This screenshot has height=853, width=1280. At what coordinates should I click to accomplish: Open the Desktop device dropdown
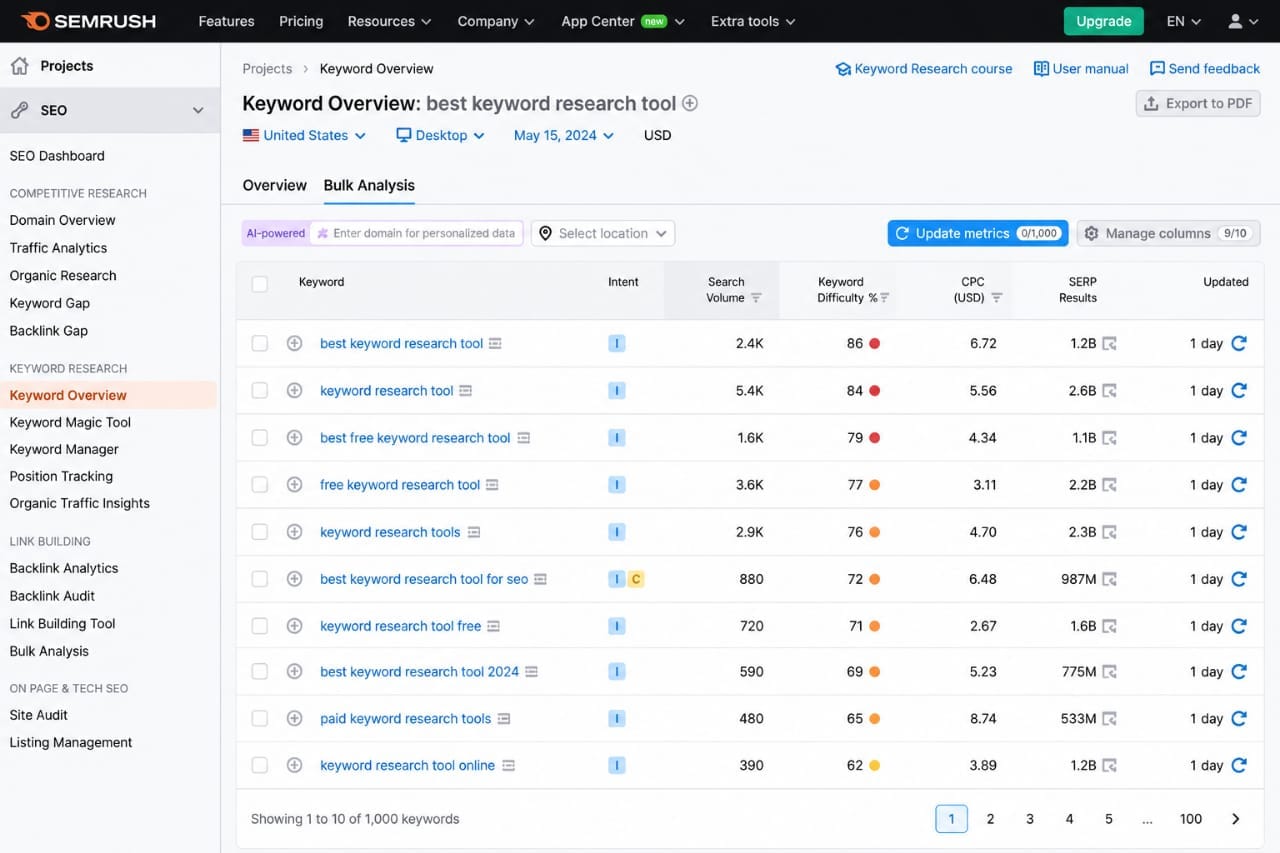pos(441,135)
